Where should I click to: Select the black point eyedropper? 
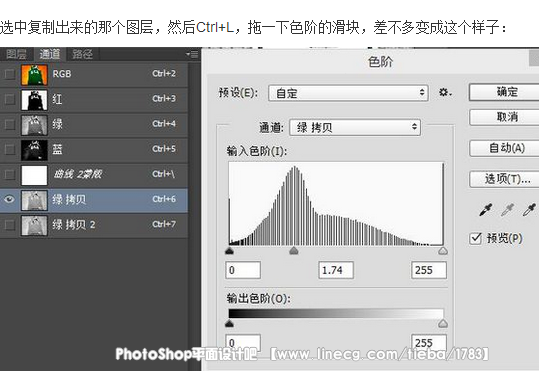pyautogui.click(x=485, y=209)
